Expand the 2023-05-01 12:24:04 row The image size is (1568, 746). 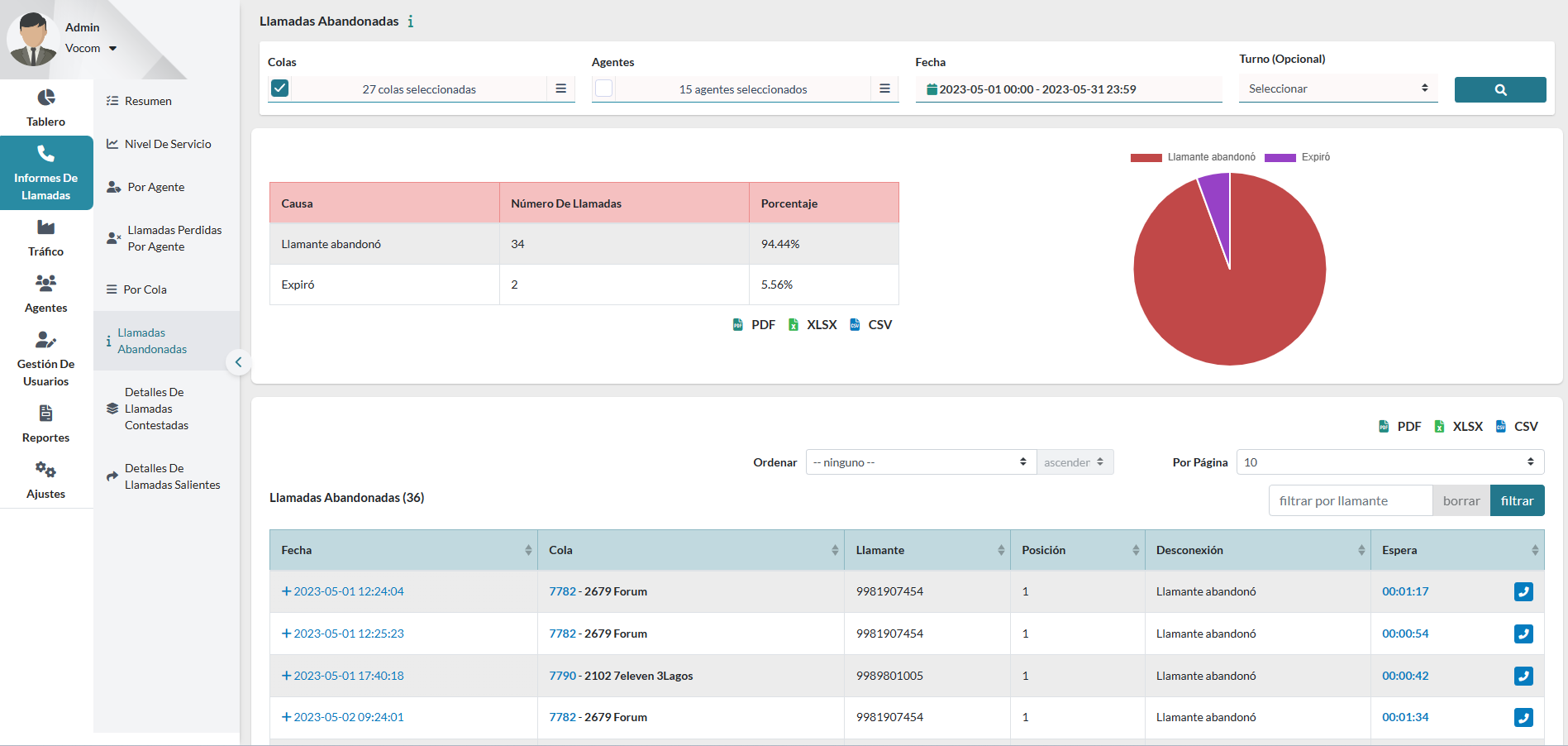click(x=286, y=592)
